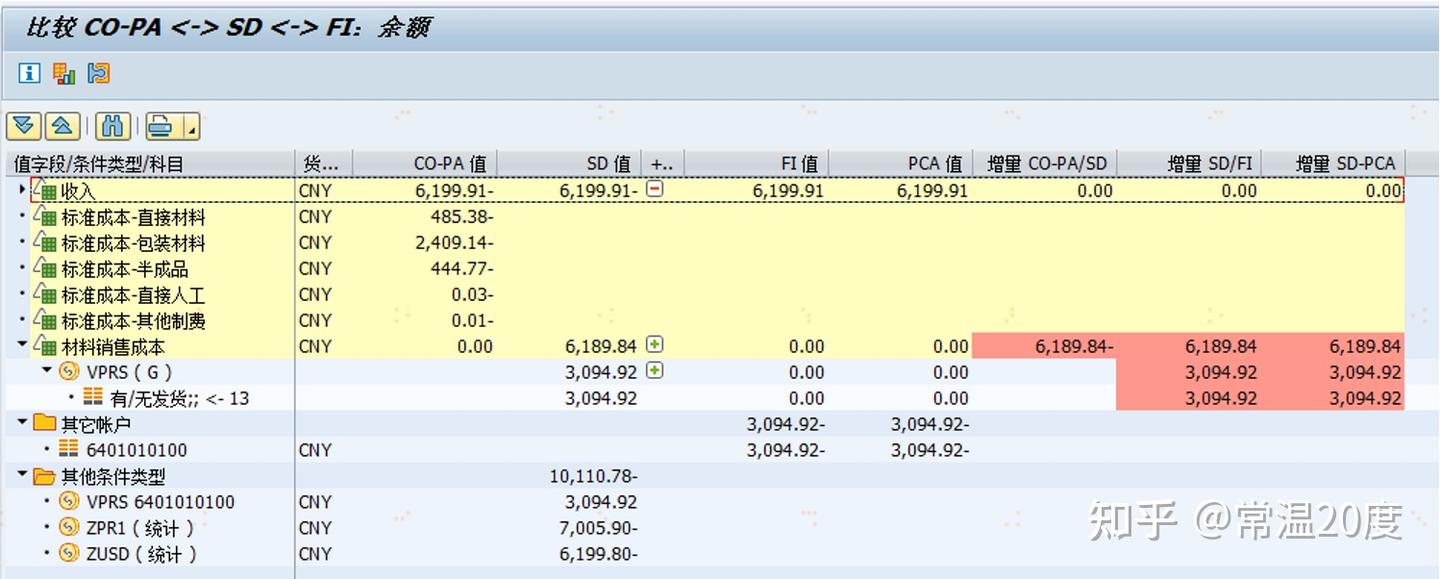Open Find using the binoculars icon
This screenshot has height=579, width=1440.
click(x=113, y=125)
